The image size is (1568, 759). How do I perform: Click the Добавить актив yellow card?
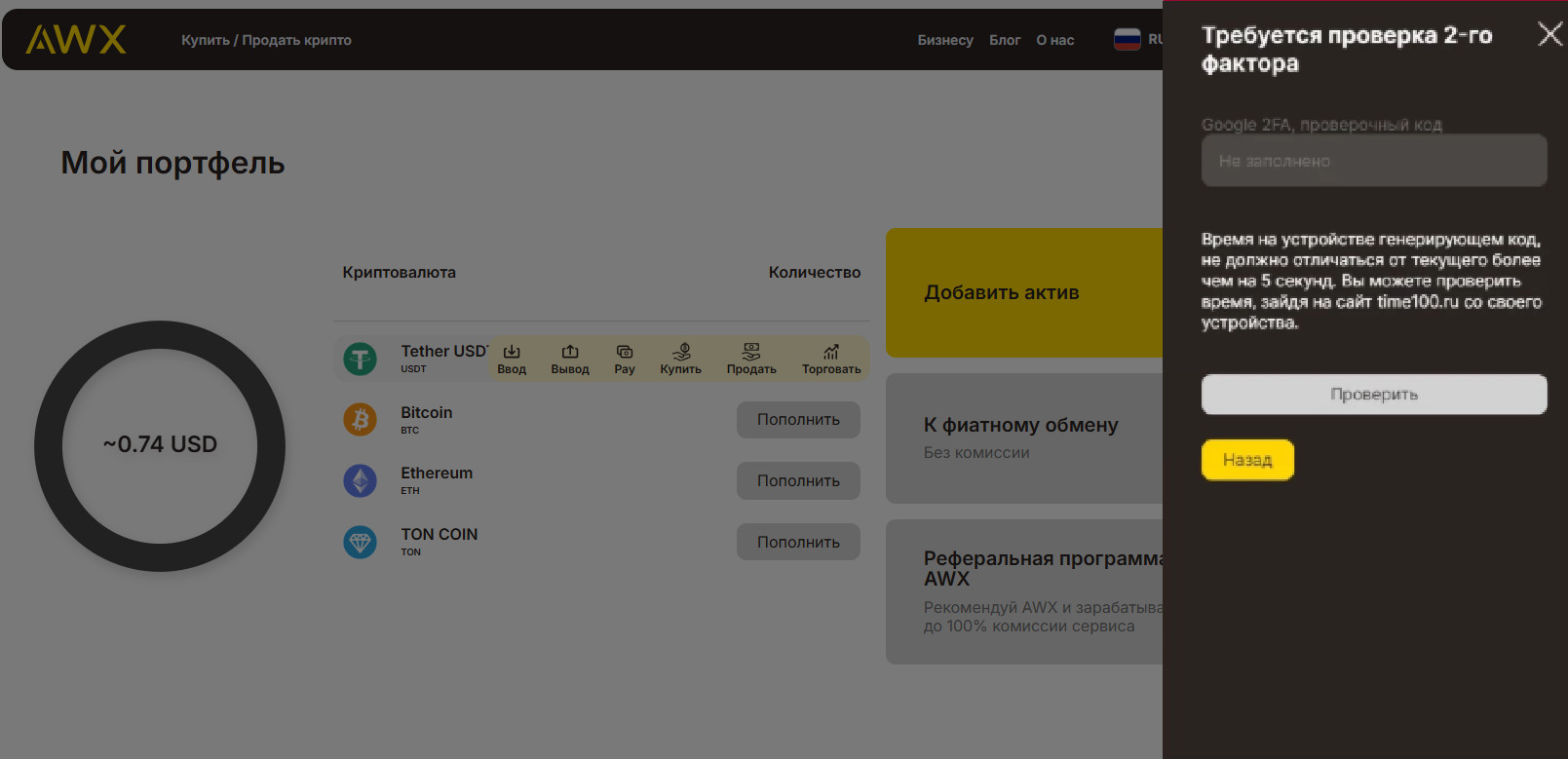1023,292
